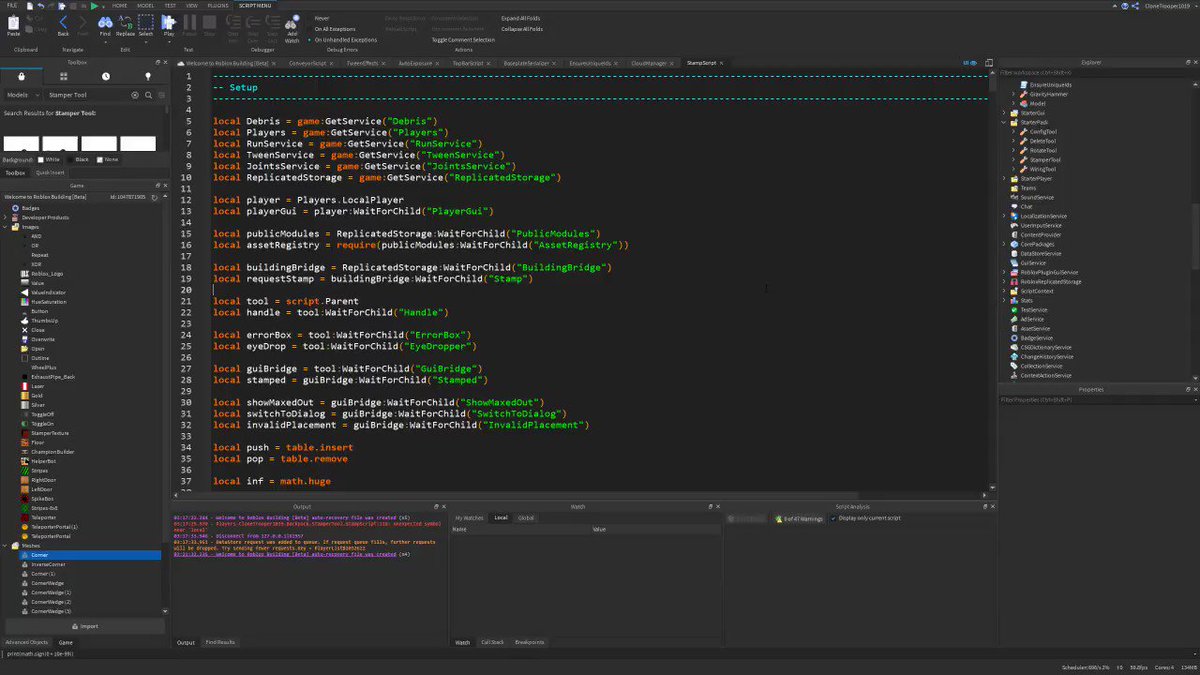Open the Models category dropdown

coord(23,95)
